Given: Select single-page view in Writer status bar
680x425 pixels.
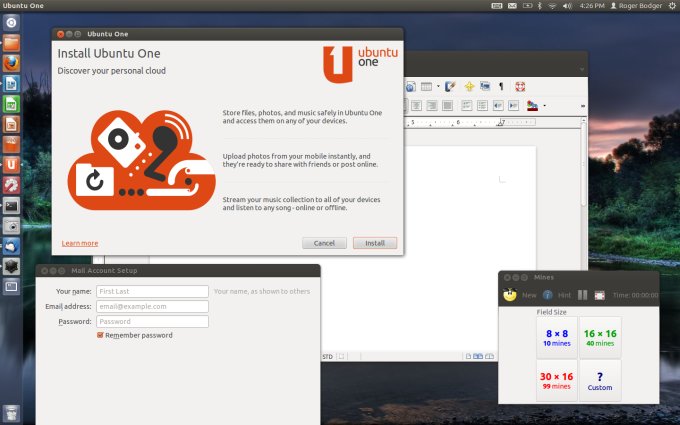Looking at the screenshot, I should coord(468,356).
